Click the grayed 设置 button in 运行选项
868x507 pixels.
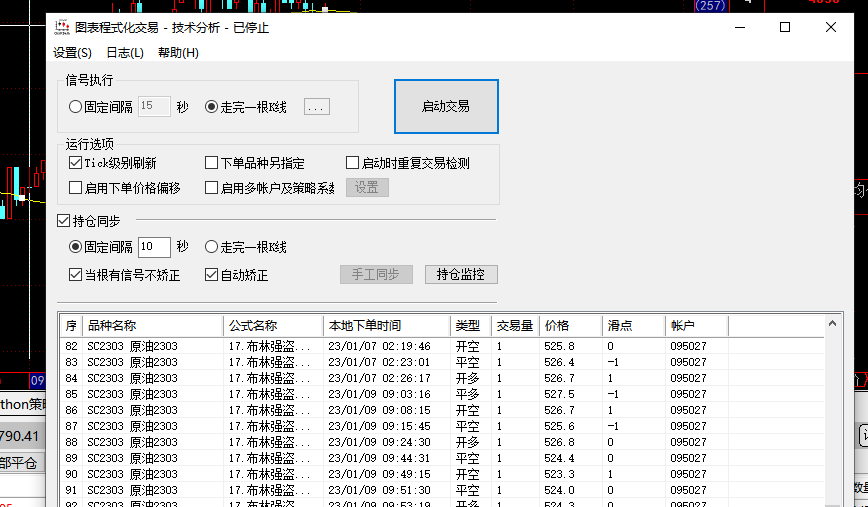367,187
